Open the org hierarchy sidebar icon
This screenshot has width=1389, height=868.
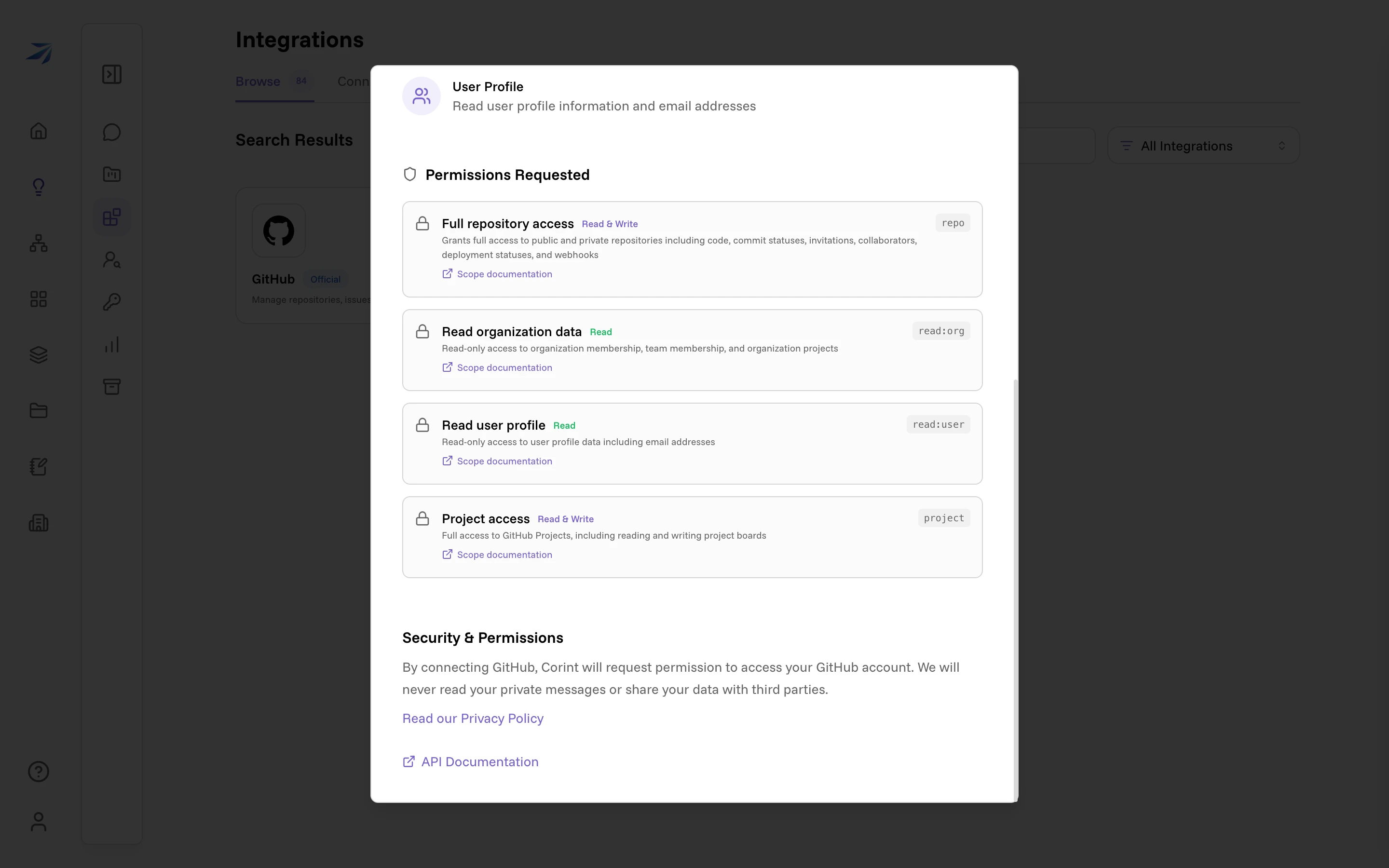click(x=39, y=243)
